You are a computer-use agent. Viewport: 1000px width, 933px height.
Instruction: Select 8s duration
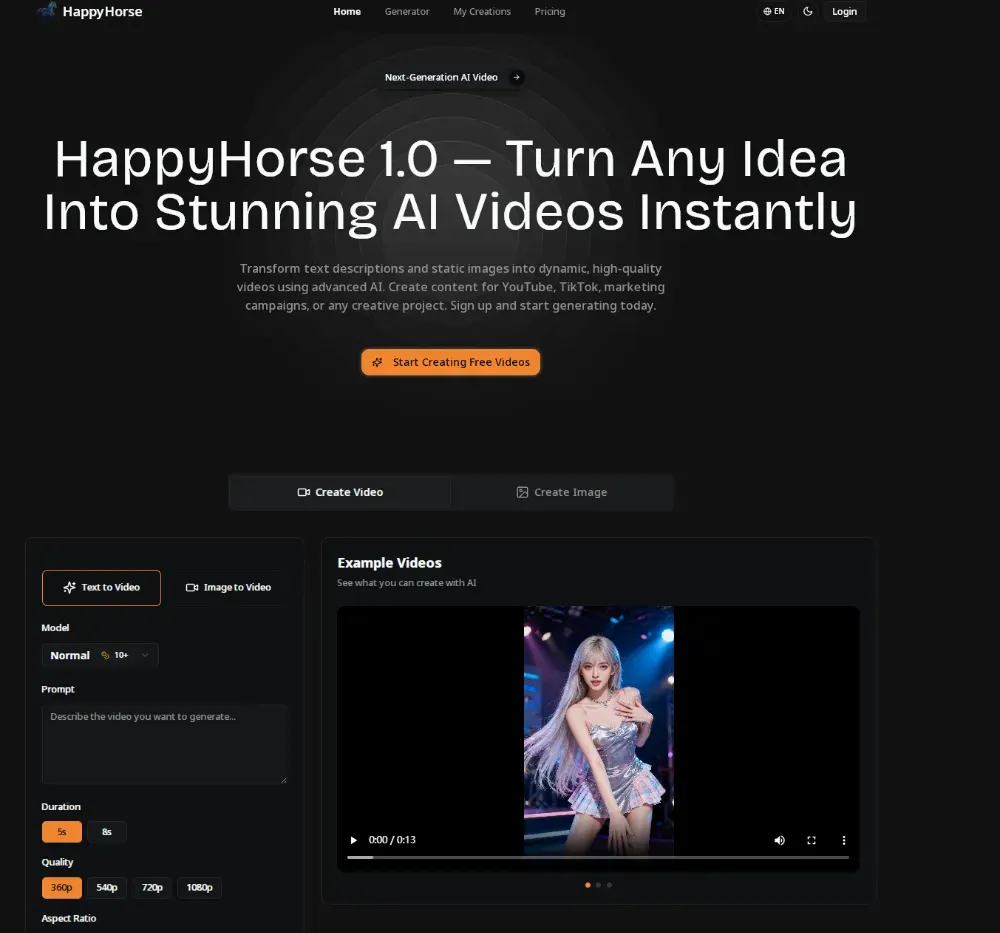click(x=107, y=832)
